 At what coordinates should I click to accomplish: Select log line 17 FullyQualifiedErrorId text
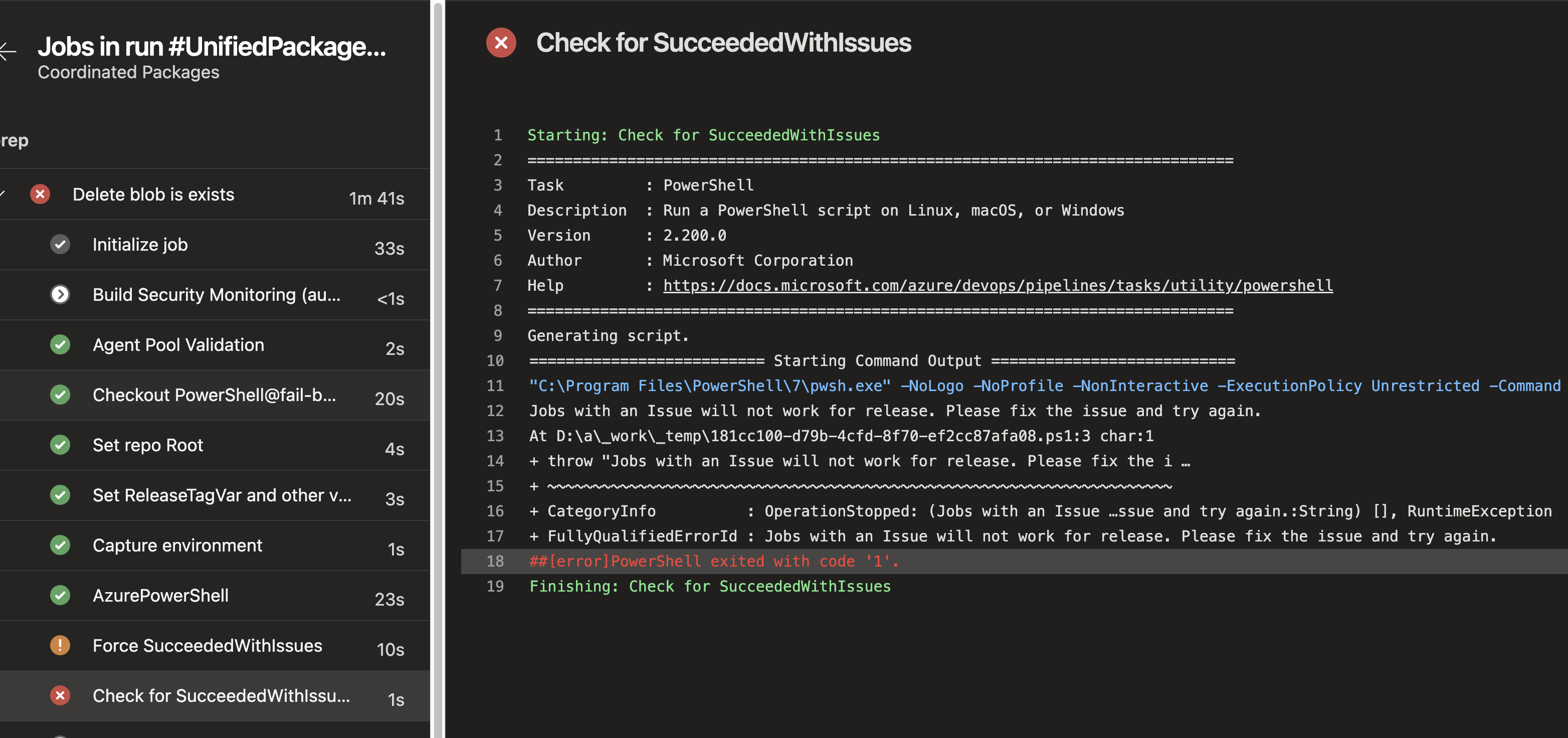click(x=1013, y=536)
